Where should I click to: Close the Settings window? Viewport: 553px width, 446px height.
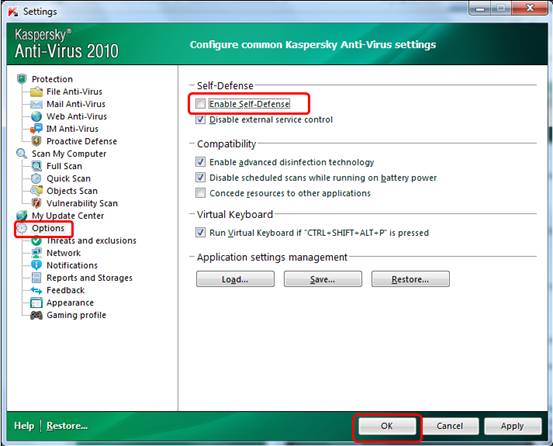pos(530,8)
